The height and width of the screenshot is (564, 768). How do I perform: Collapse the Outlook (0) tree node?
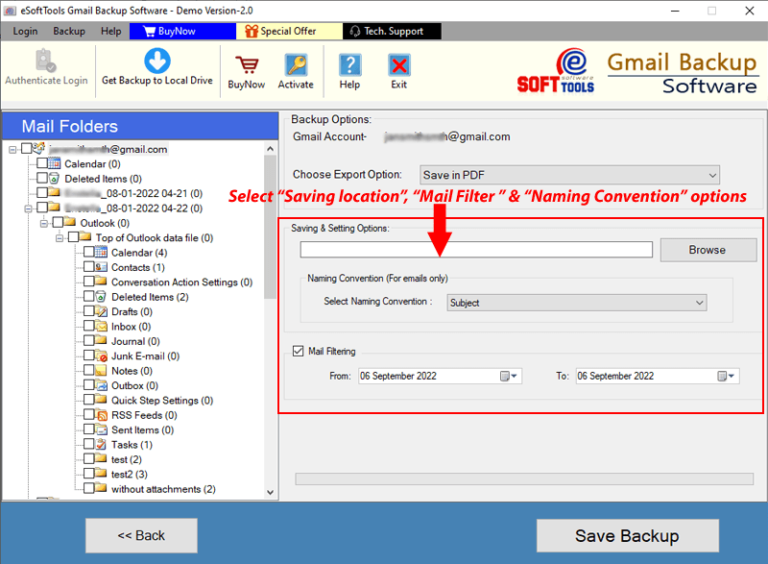point(44,223)
